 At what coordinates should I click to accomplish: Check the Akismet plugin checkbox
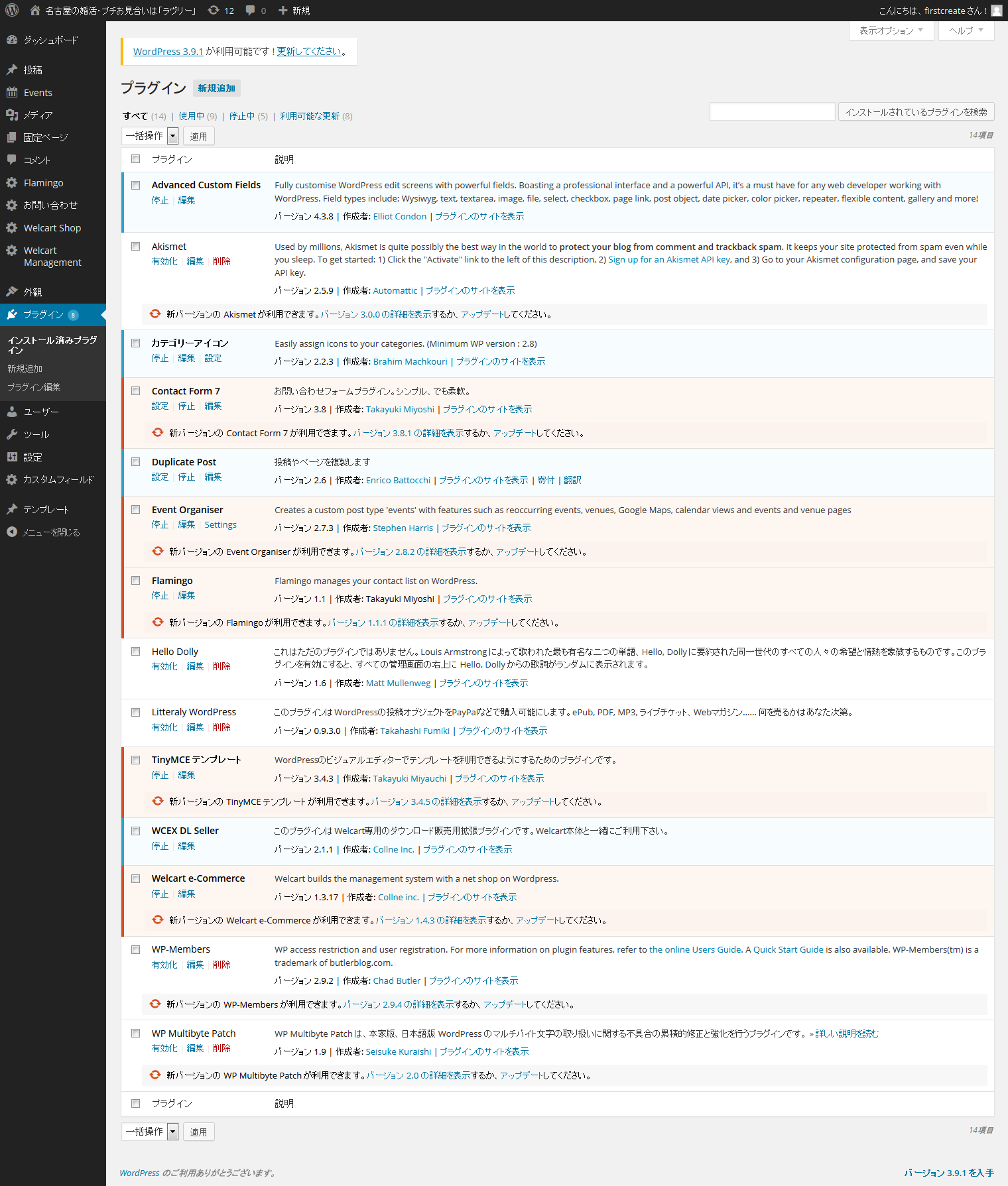point(136,247)
